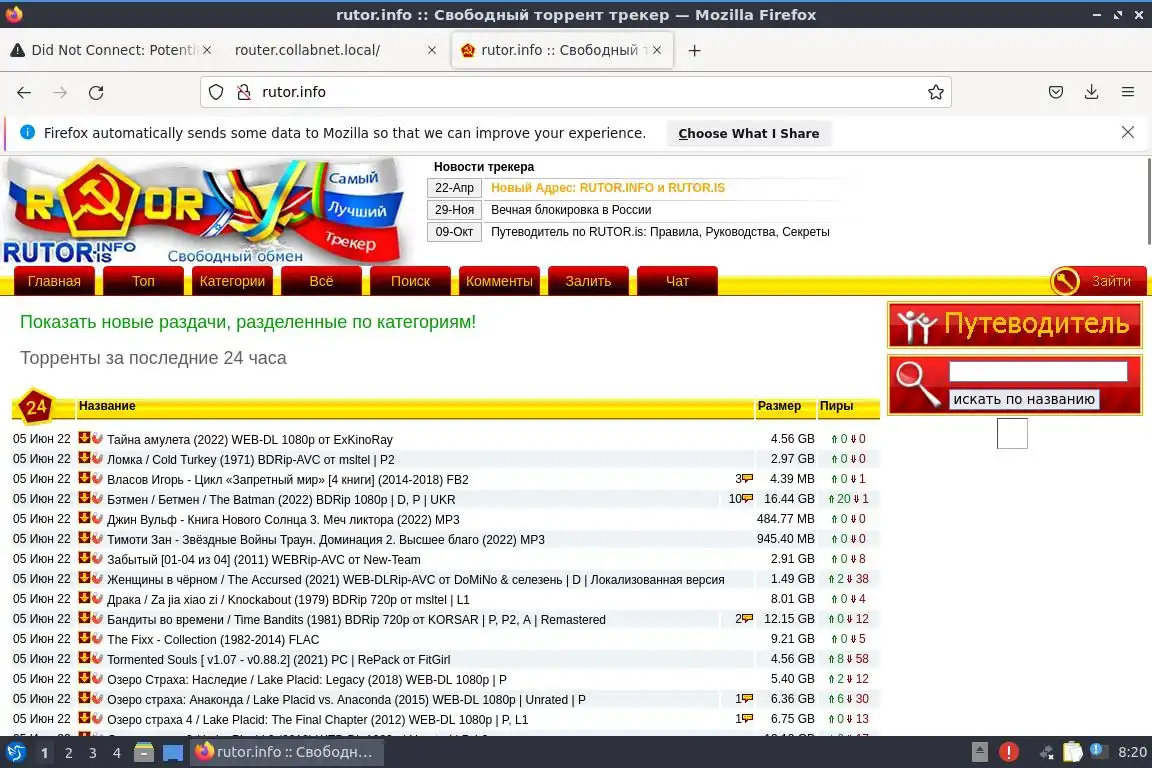
Task: Click the искать по названию search button
Action: pyautogui.click(x=1024, y=399)
